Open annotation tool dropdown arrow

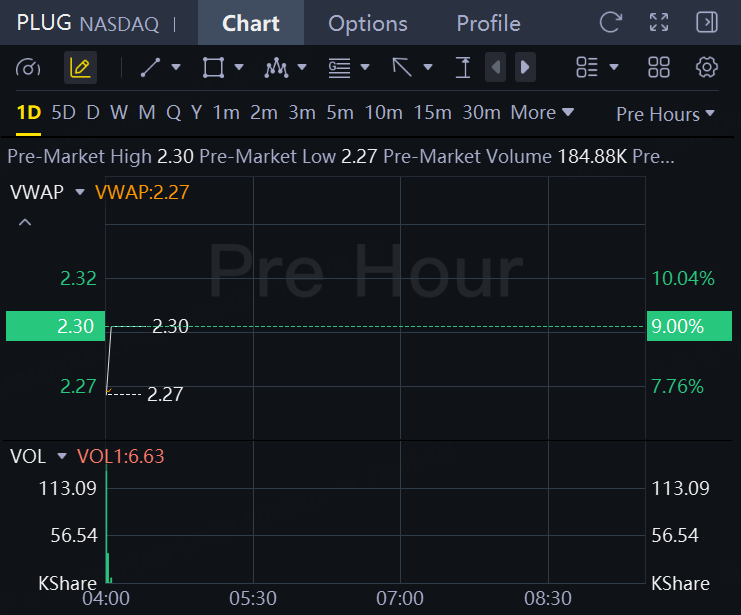[365, 67]
